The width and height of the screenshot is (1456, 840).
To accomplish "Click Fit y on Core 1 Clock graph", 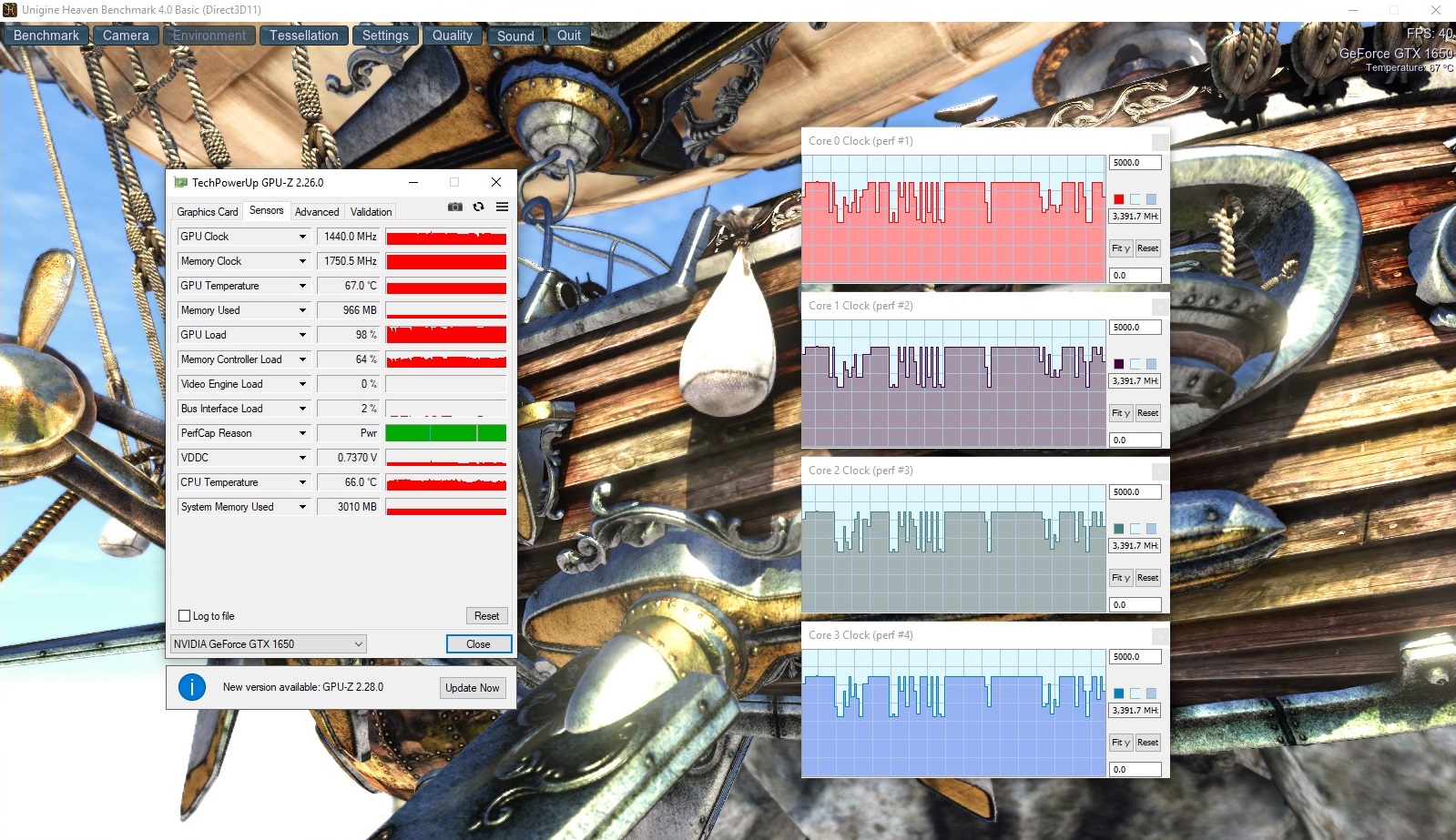I will pos(1121,413).
